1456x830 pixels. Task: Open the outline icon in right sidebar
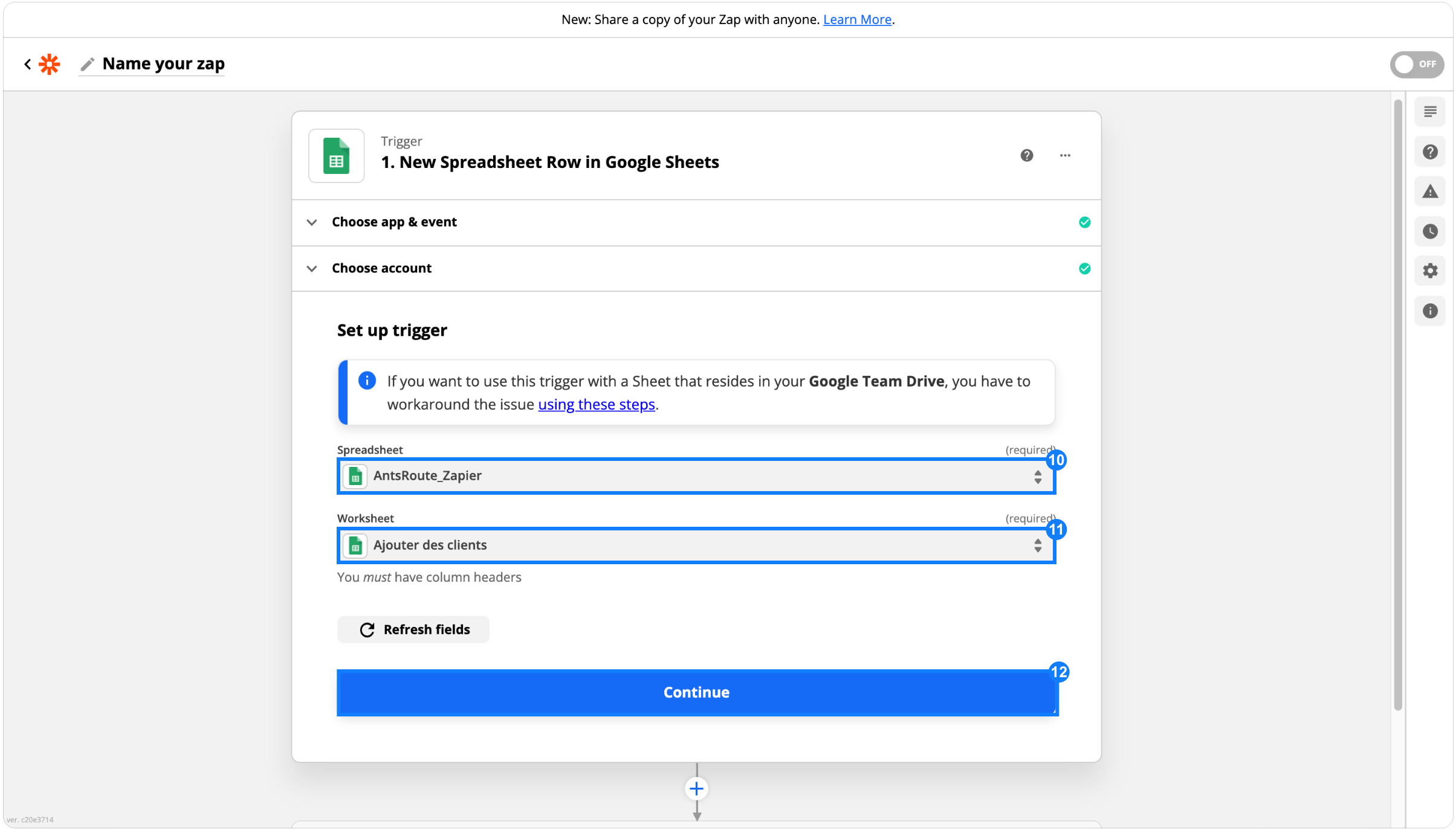pyautogui.click(x=1430, y=112)
